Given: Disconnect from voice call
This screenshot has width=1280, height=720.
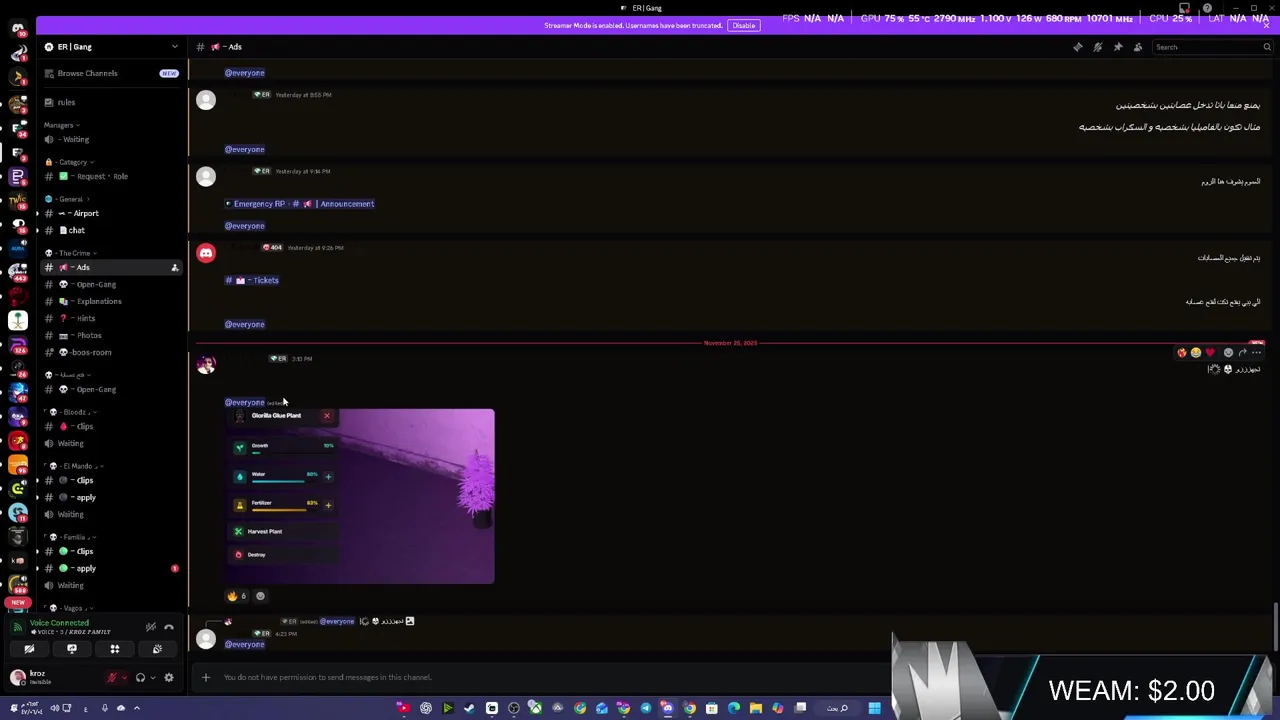Looking at the screenshot, I should 169,627.
